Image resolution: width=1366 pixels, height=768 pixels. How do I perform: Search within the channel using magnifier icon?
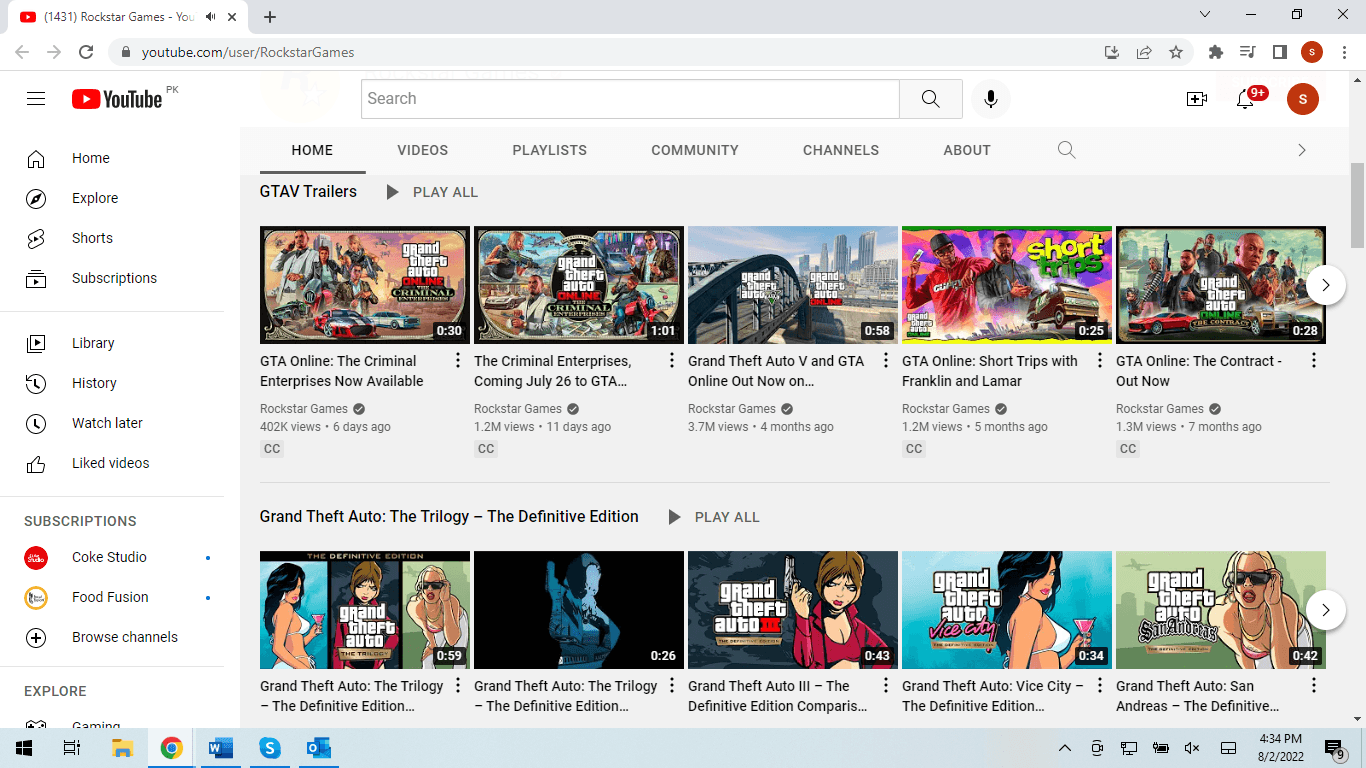click(1066, 150)
